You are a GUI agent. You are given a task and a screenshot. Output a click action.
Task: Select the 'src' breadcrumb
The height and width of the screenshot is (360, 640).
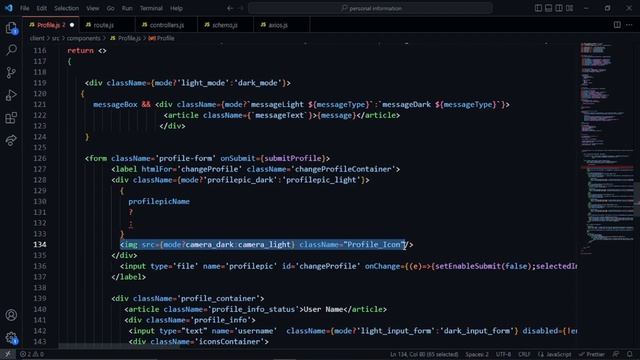(56, 38)
